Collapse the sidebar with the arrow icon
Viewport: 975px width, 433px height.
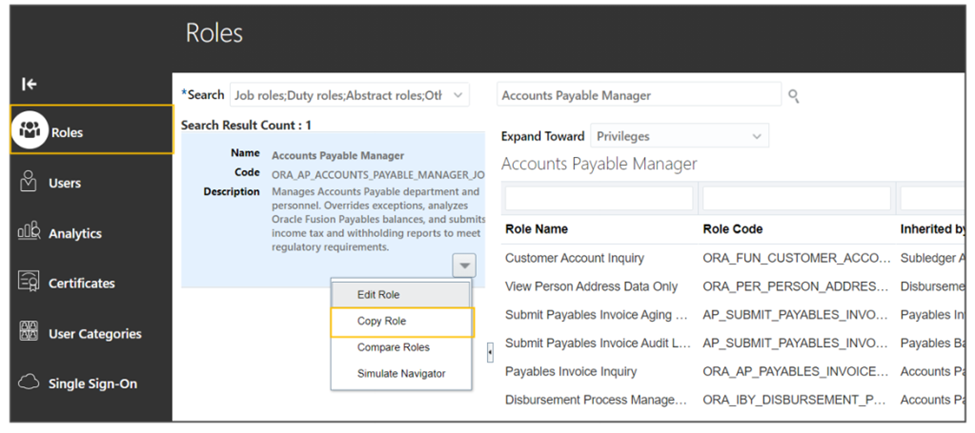pyautogui.click(x=29, y=84)
